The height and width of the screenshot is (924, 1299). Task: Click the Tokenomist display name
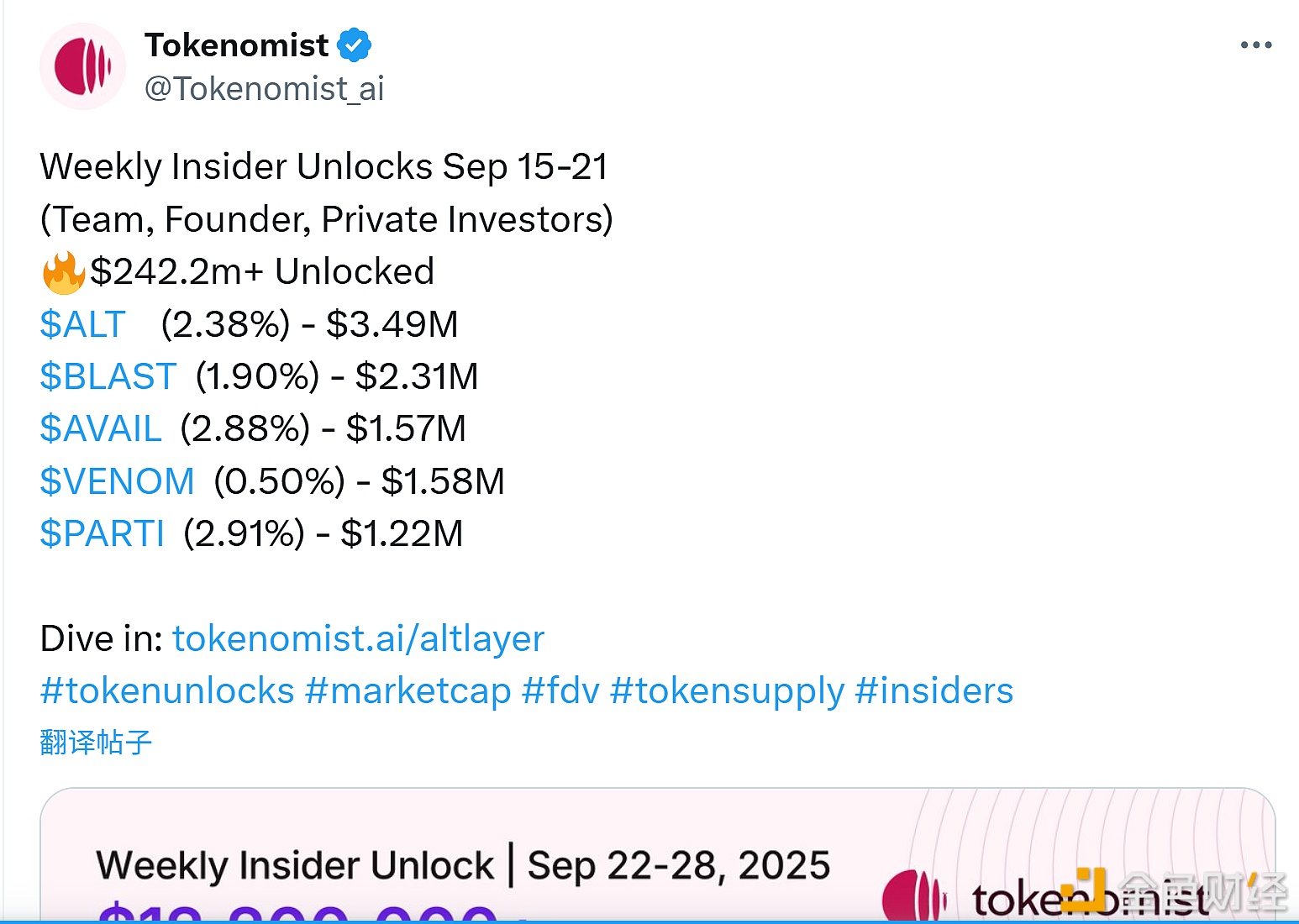(x=236, y=45)
